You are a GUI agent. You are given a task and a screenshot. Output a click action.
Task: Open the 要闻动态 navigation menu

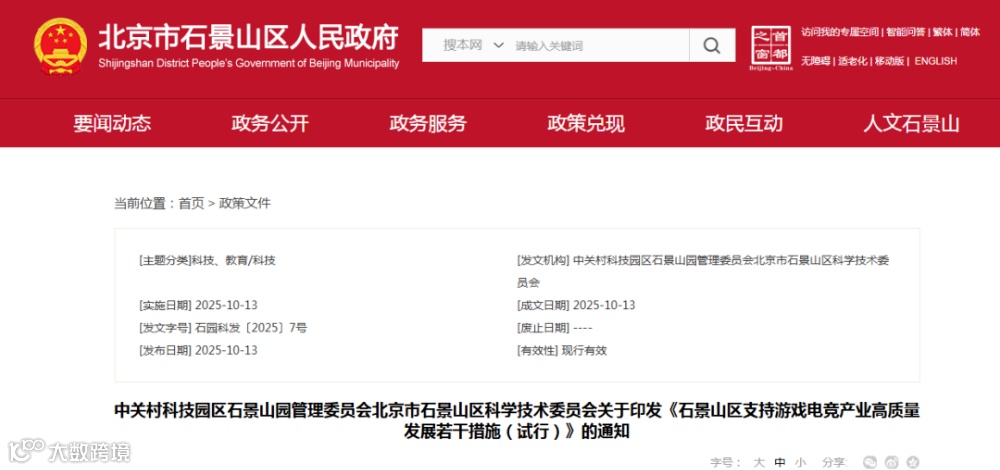[x=112, y=123]
